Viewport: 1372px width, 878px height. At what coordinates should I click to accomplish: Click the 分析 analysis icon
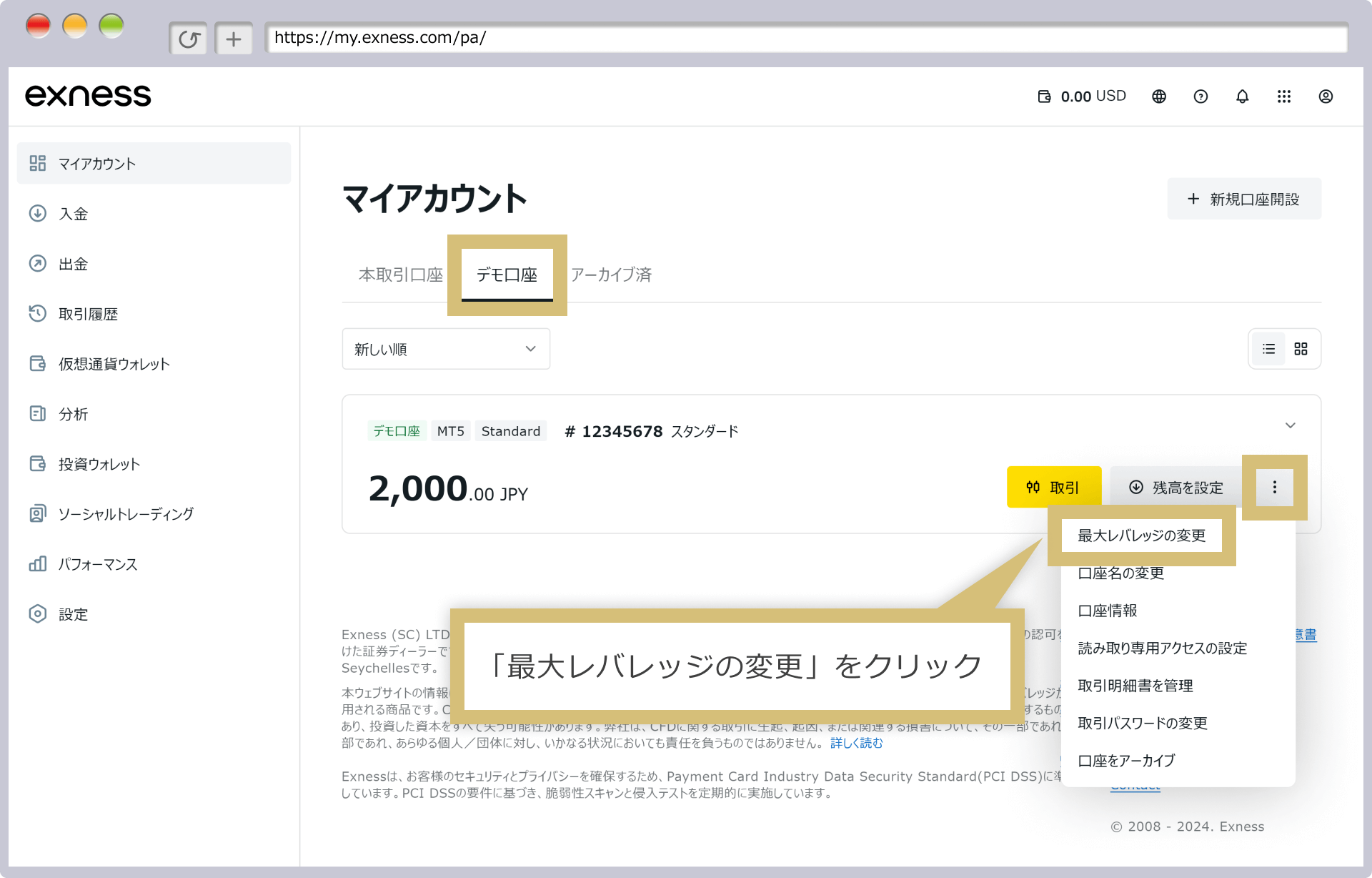point(38,413)
